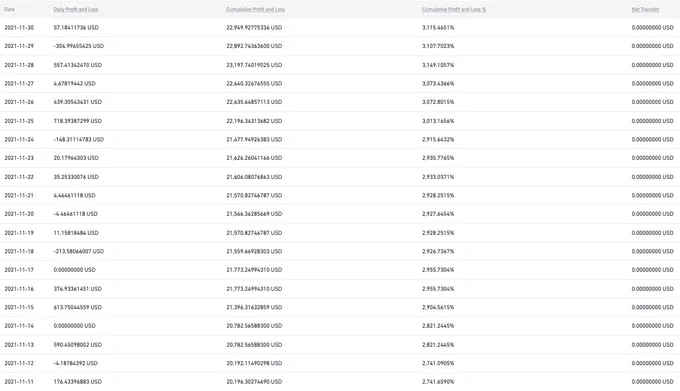Select cumulative value 22,892.74363600 USD

pos(254,46)
